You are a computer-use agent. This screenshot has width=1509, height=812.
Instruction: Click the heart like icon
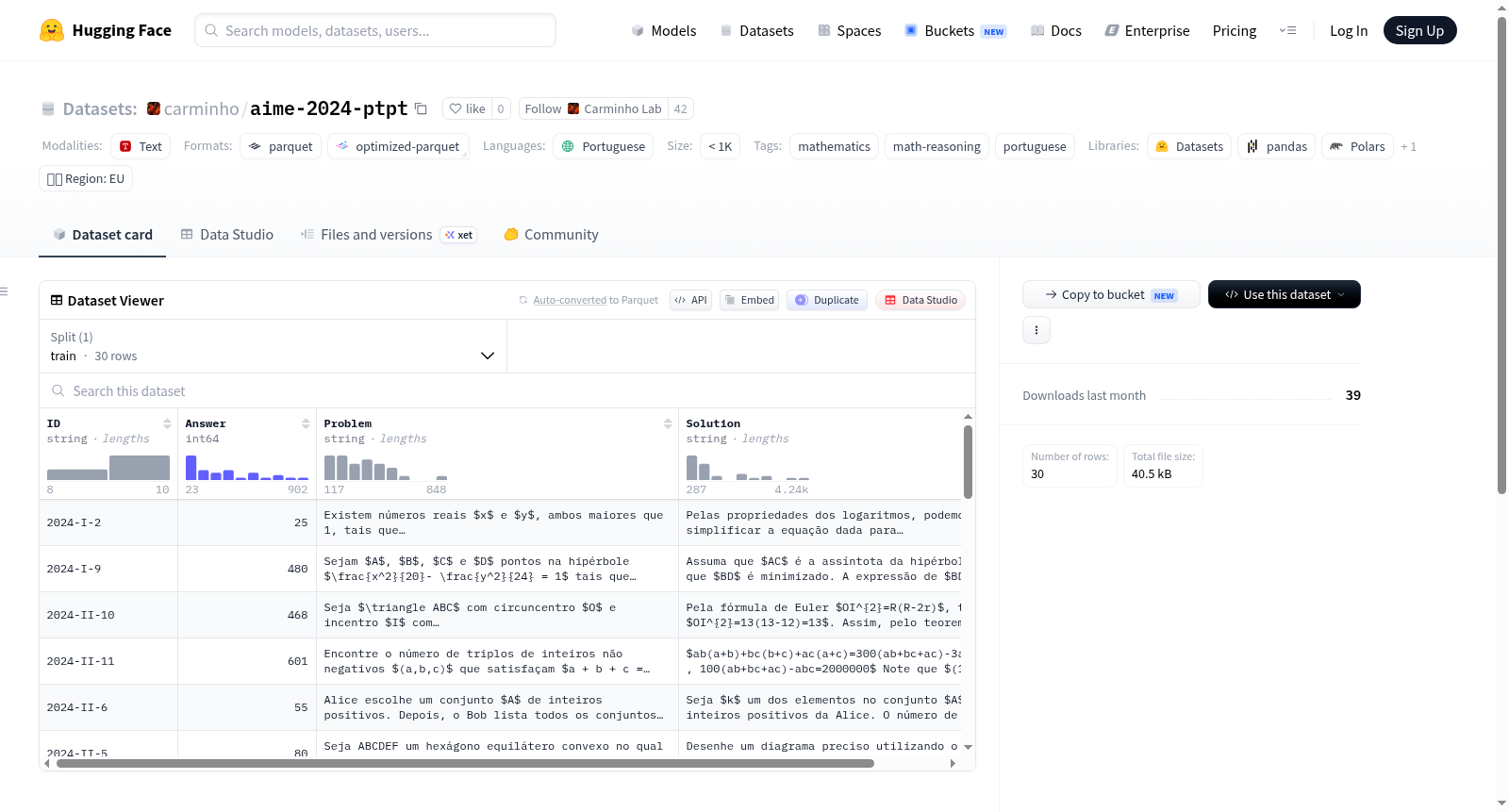[456, 108]
